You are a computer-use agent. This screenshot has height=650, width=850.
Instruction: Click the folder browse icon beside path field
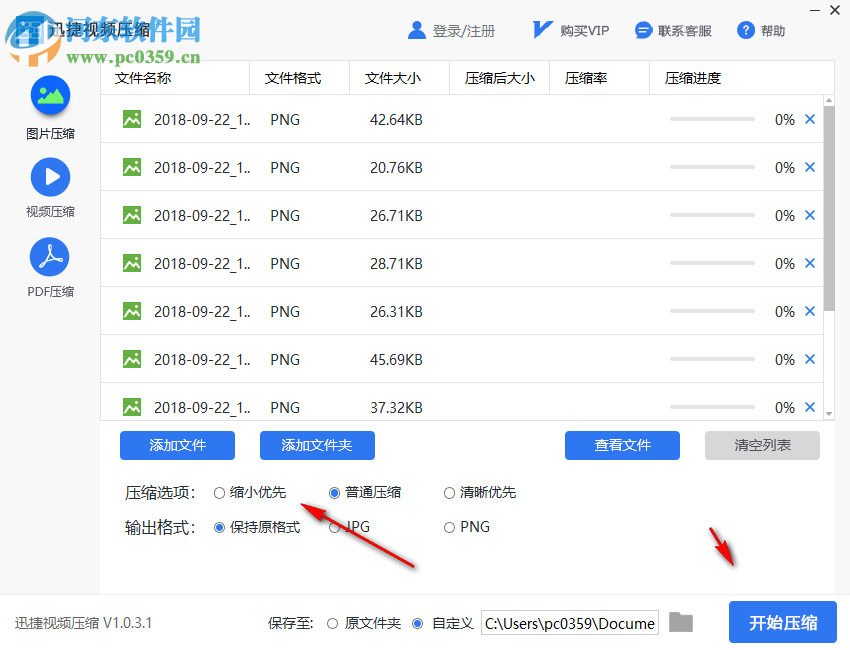coord(681,622)
